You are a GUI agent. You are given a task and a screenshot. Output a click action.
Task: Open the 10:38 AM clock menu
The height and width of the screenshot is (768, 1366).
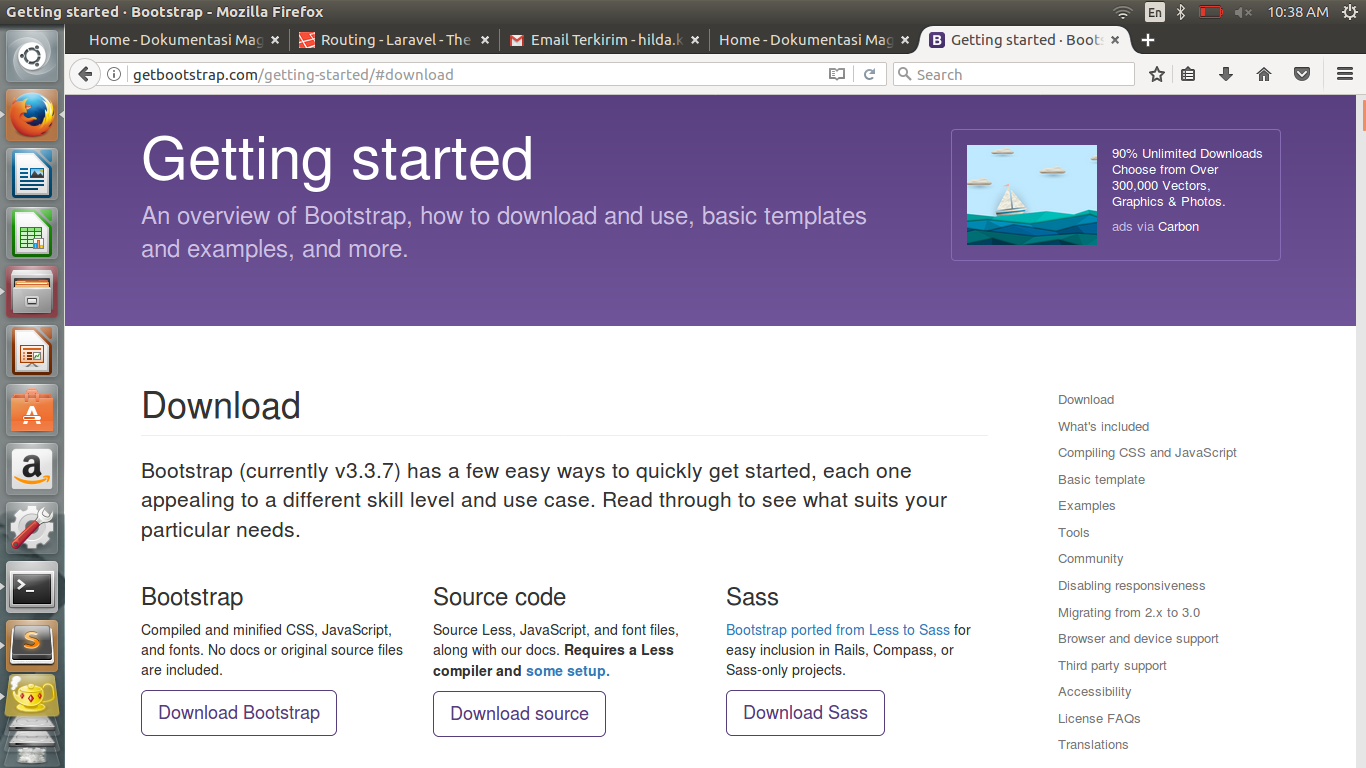tap(1297, 12)
